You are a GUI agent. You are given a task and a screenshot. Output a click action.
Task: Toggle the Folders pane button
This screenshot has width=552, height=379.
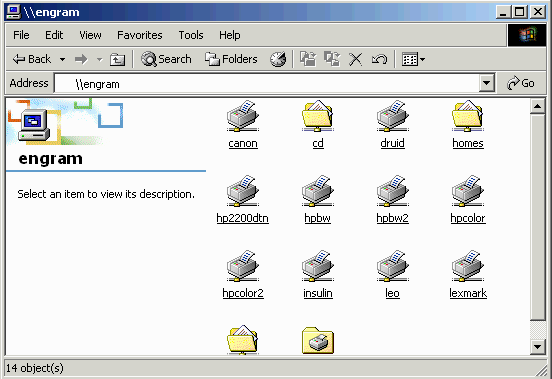tap(231, 59)
